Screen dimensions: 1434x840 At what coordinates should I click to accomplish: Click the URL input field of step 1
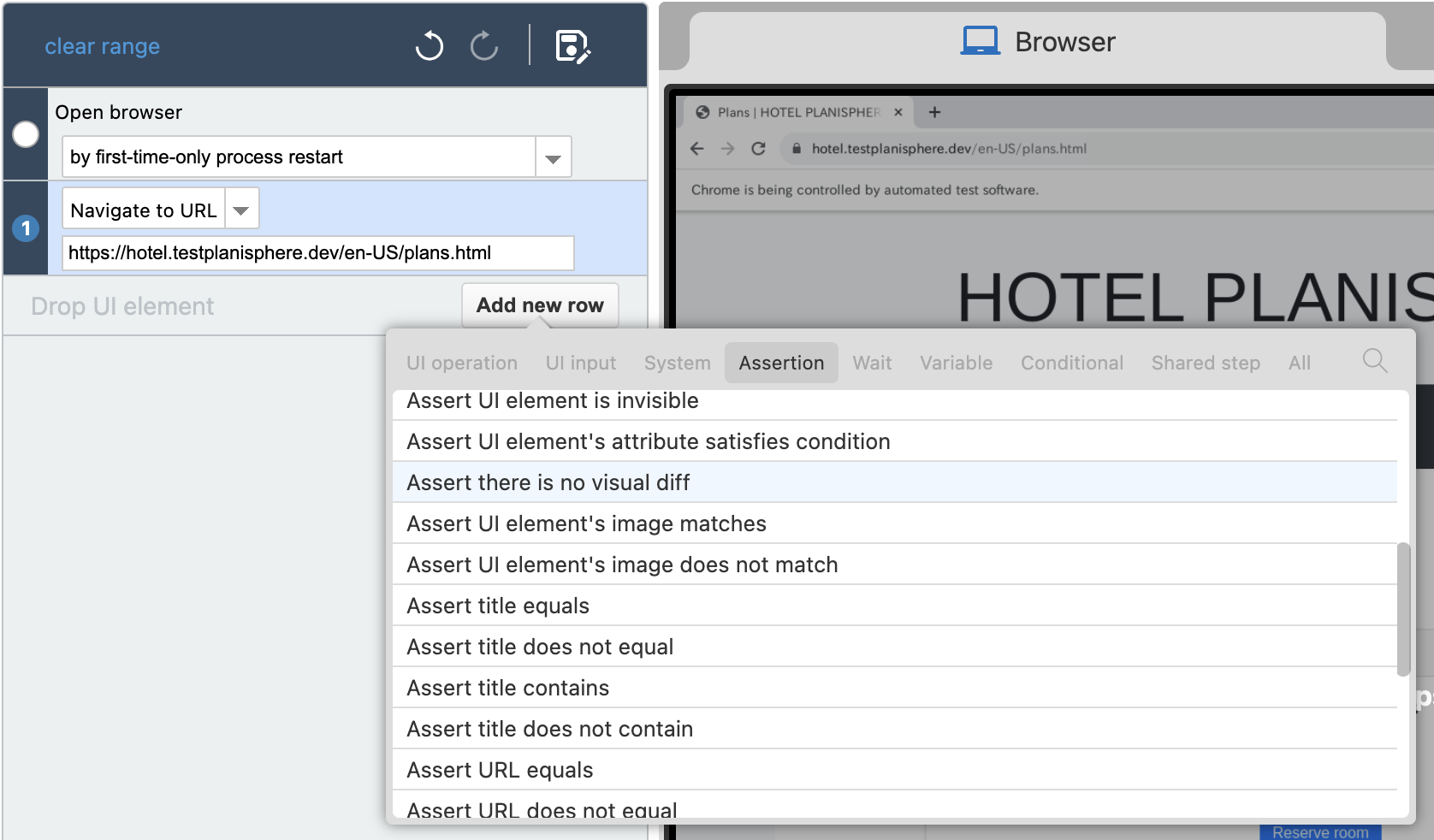(318, 253)
